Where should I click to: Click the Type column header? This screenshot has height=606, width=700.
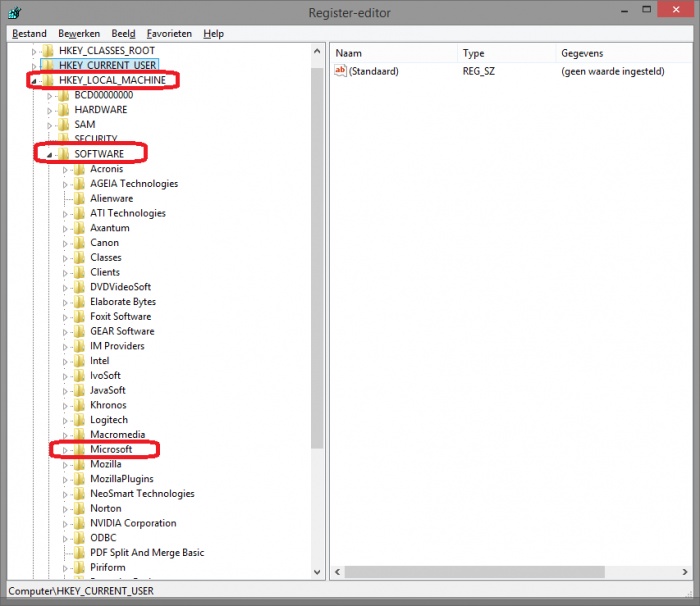tap(507, 53)
